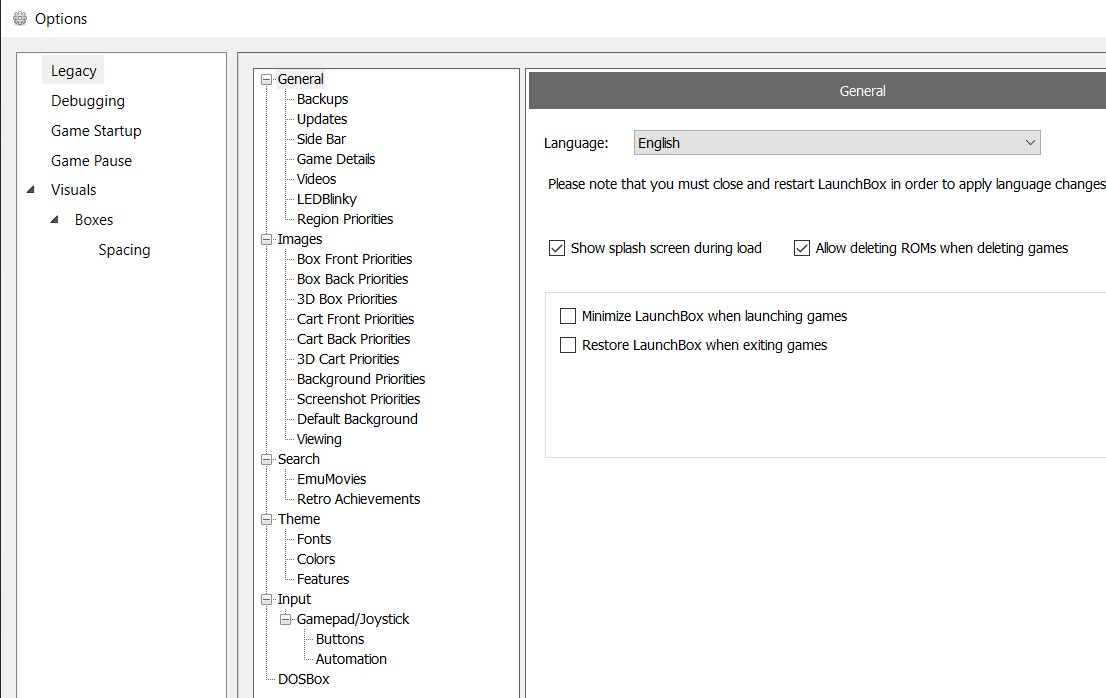Open Colors settings
1106x698 pixels.
tap(316, 558)
